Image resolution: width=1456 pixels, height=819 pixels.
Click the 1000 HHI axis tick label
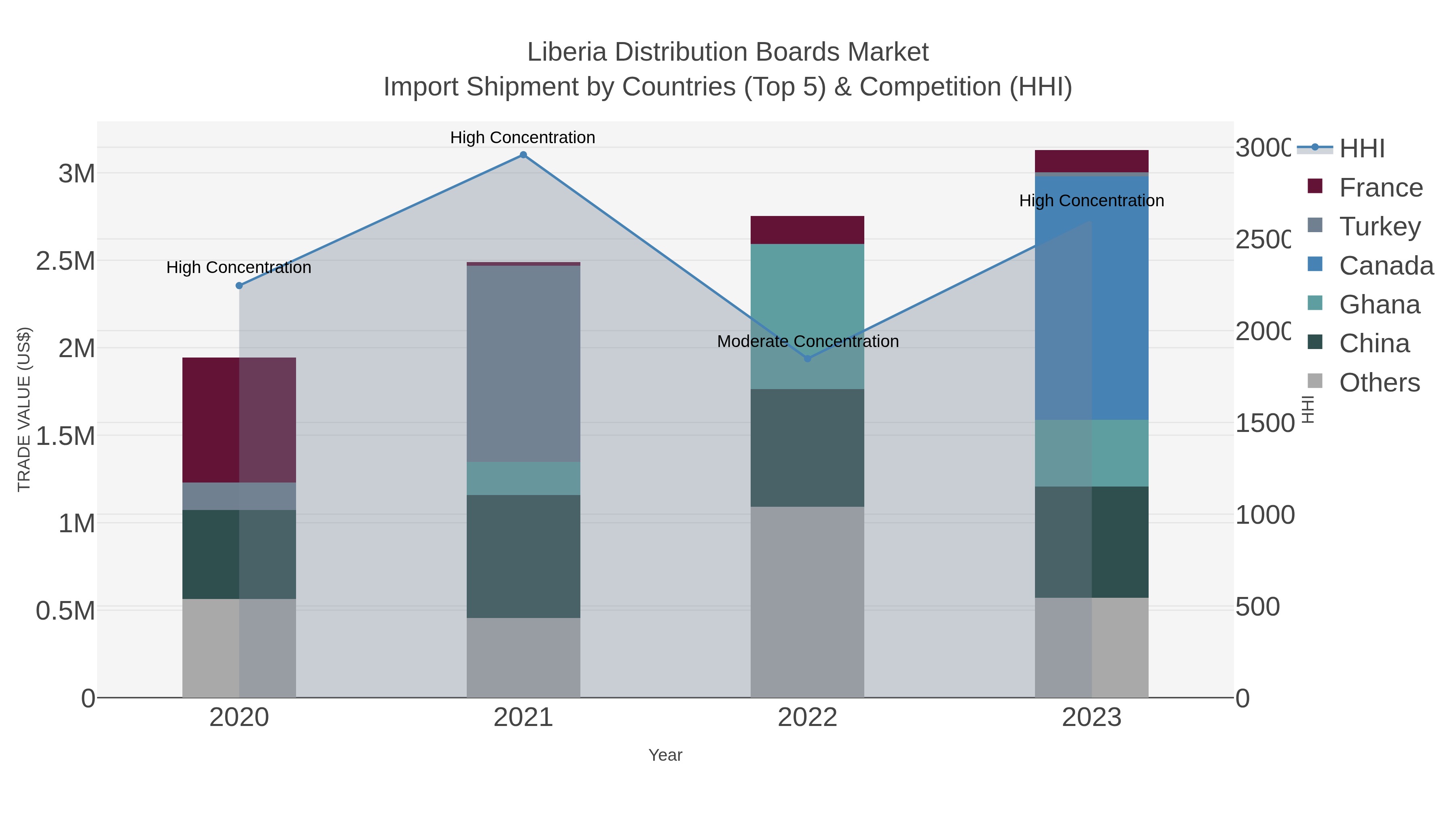1265,515
